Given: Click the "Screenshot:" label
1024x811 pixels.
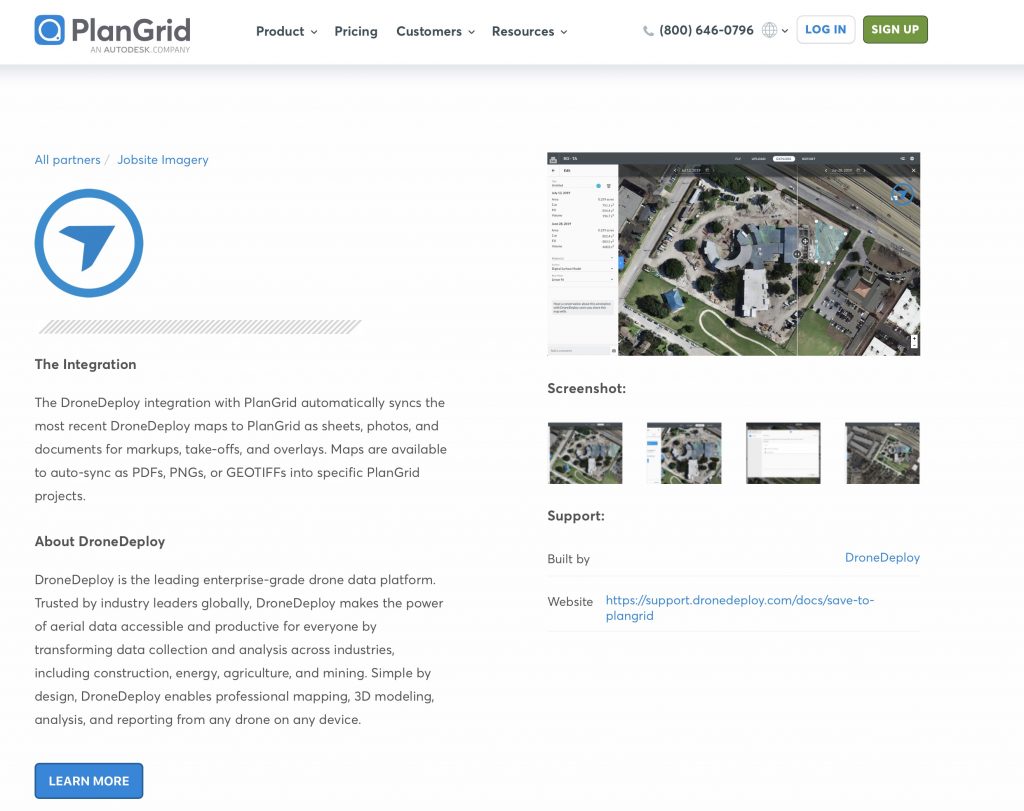Looking at the screenshot, I should 586,389.
